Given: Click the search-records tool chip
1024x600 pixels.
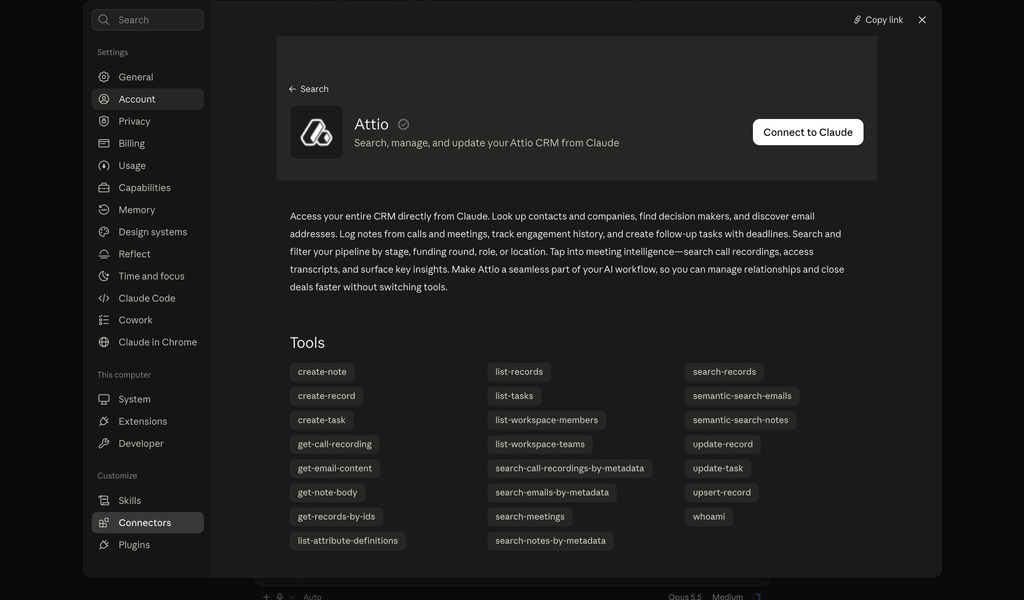Looking at the screenshot, I should point(724,372).
